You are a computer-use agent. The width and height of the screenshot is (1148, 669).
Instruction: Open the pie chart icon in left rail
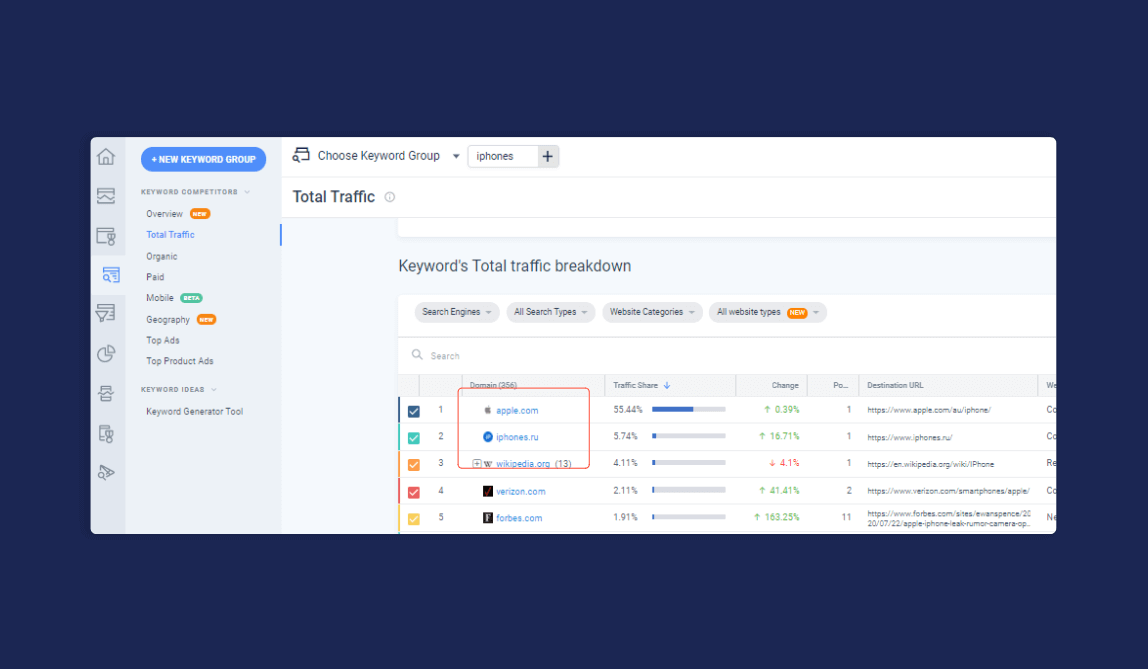(106, 353)
